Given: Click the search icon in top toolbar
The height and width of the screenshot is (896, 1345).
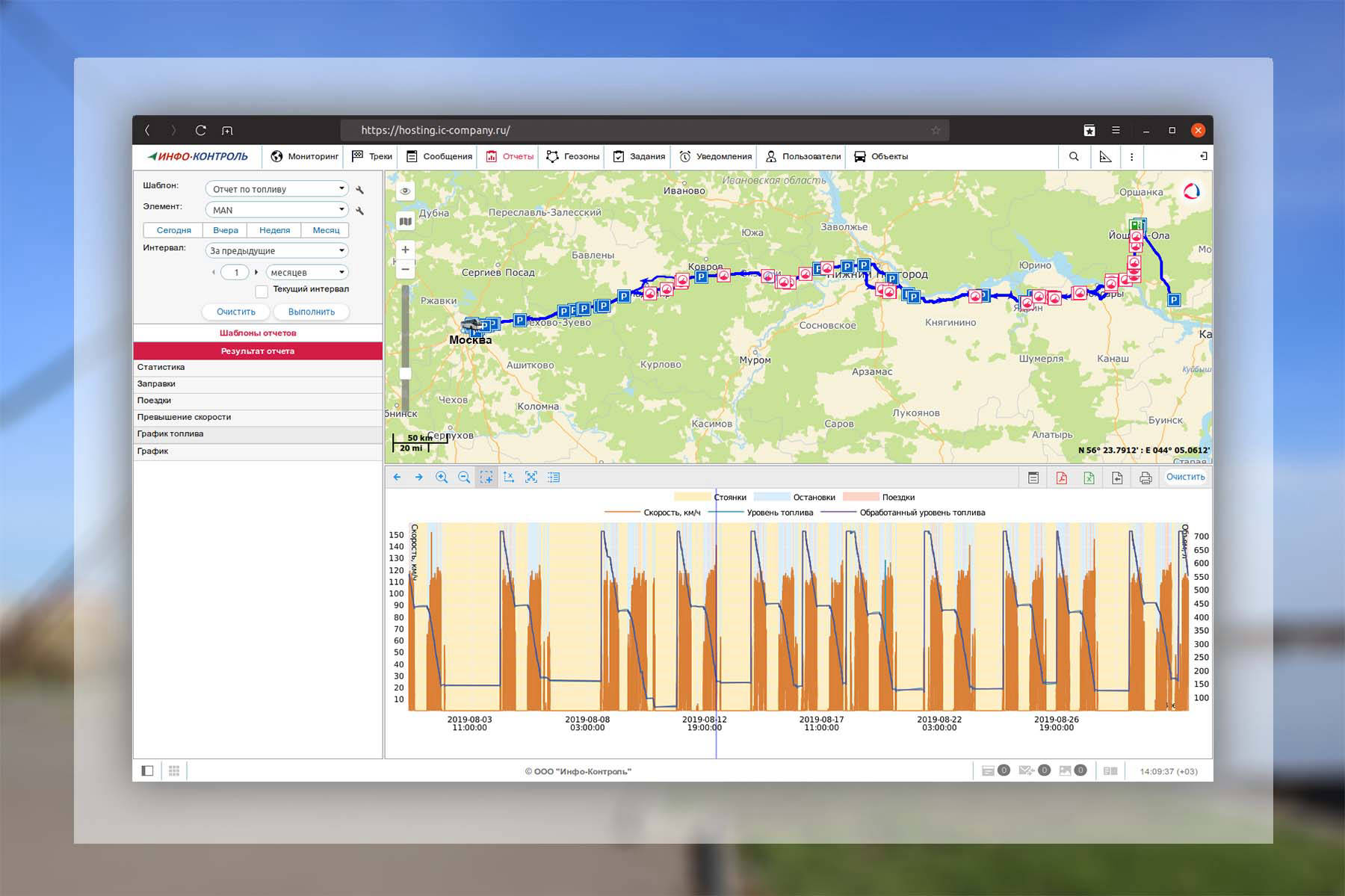Looking at the screenshot, I should coord(1074,156).
